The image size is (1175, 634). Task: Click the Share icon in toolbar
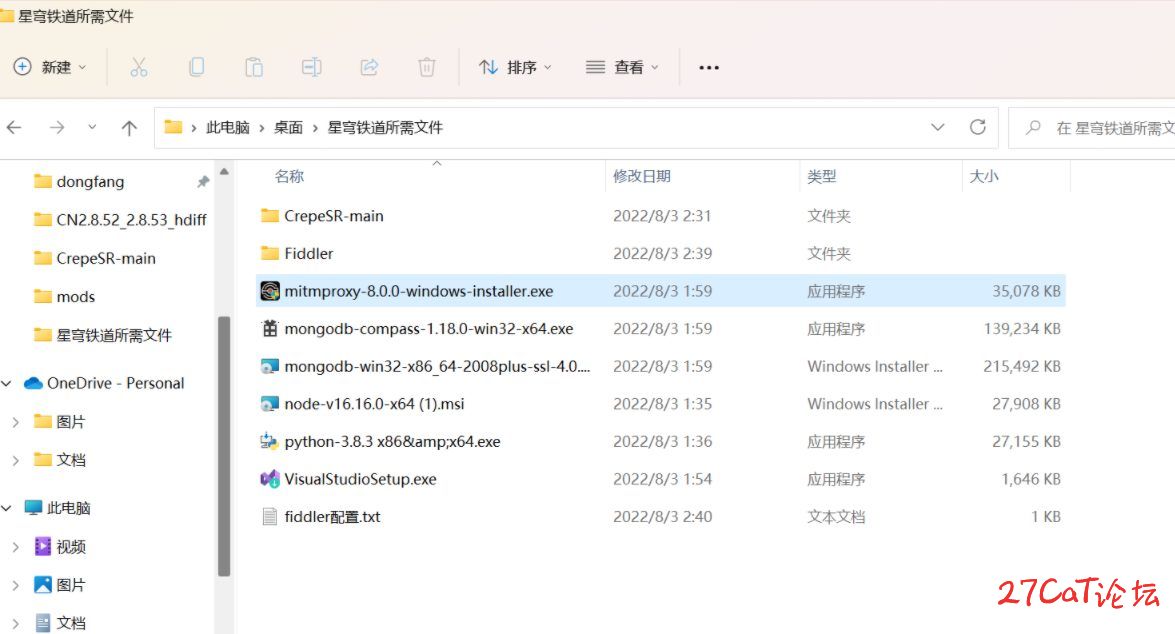click(x=369, y=67)
